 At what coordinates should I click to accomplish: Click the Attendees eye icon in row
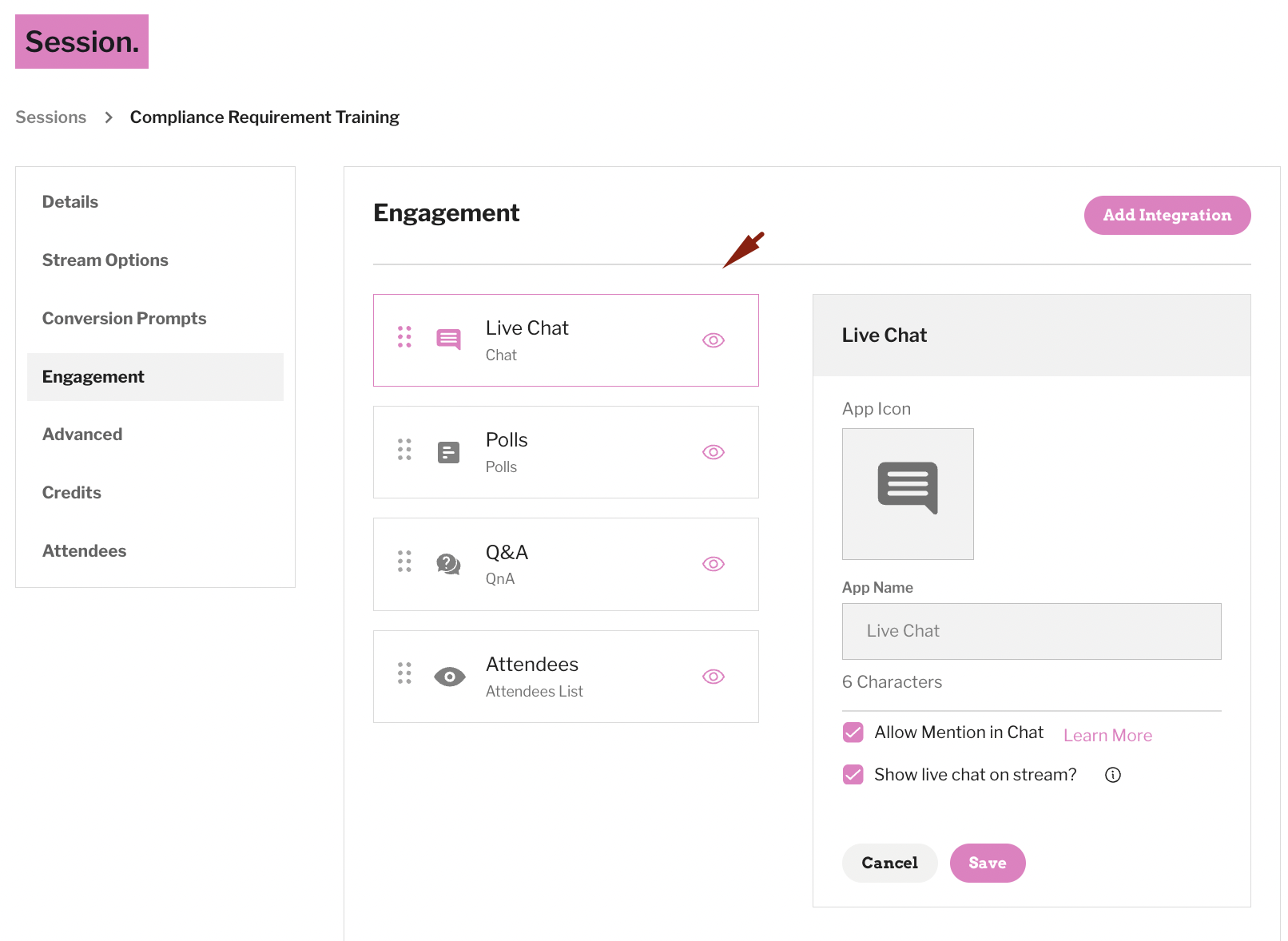(x=450, y=677)
